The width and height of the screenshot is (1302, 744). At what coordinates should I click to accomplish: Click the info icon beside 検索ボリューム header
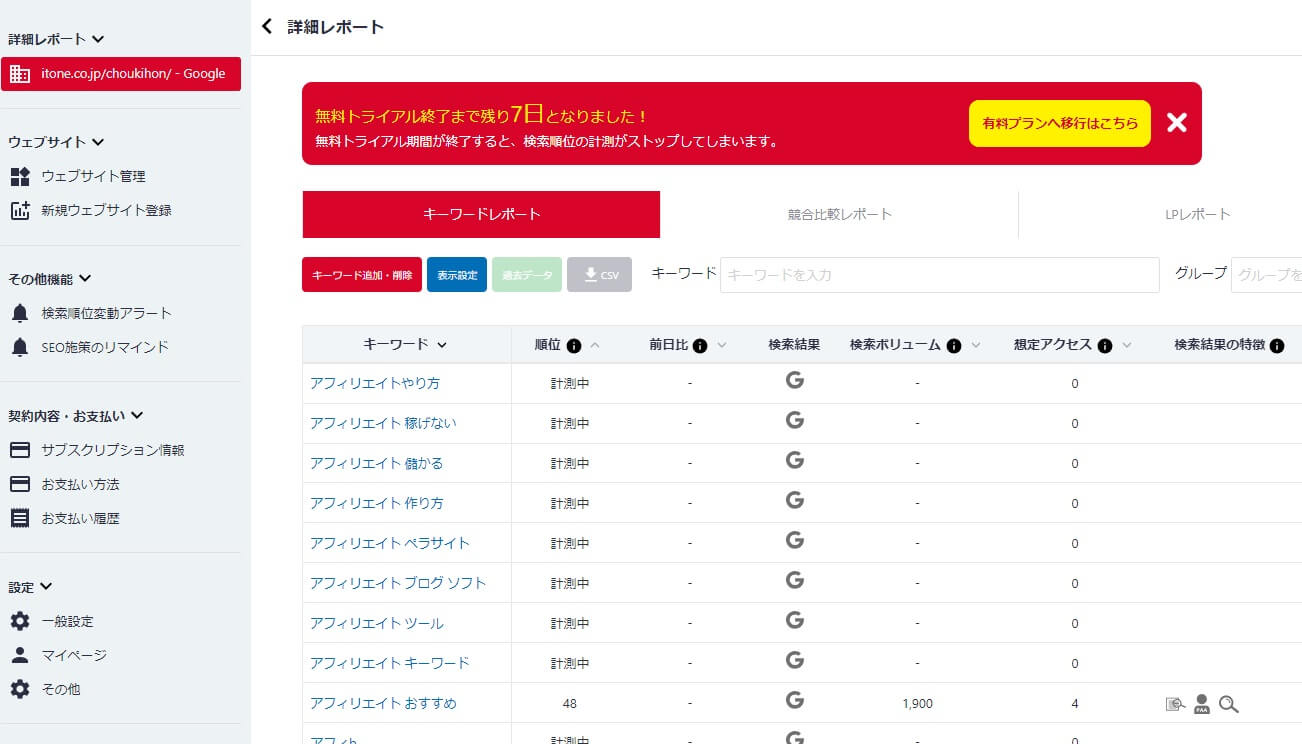pos(954,345)
